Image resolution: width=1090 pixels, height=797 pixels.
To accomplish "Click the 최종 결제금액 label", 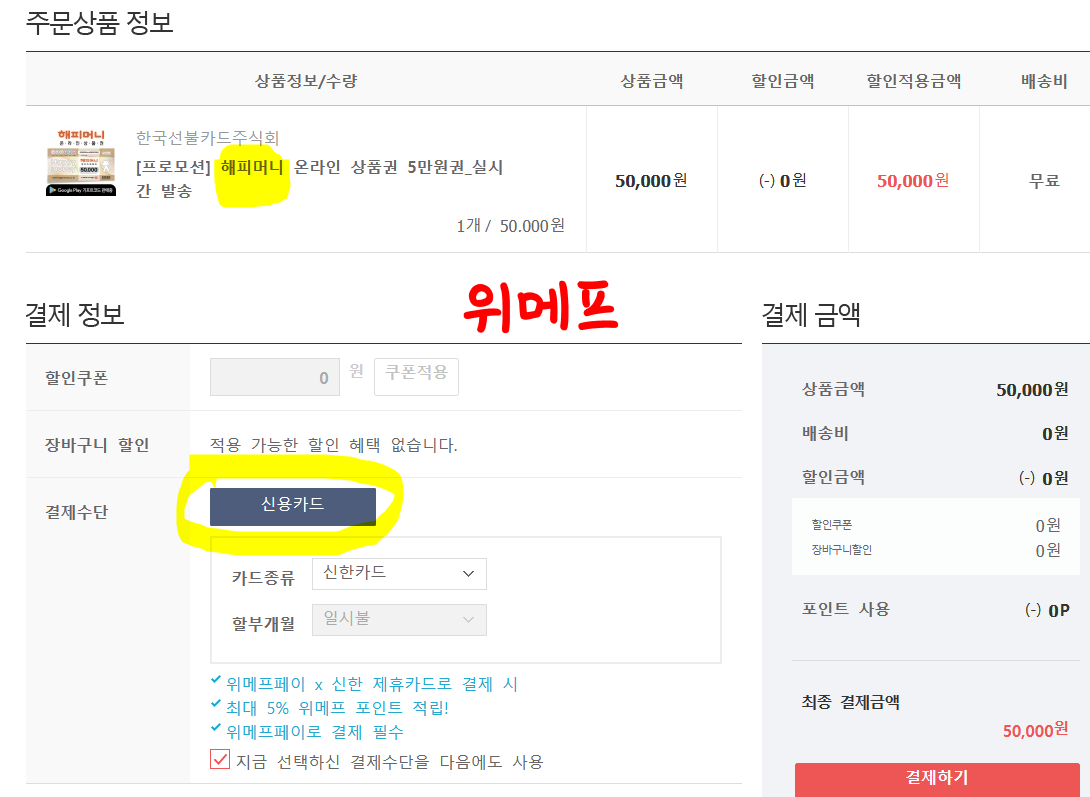I will (850, 702).
